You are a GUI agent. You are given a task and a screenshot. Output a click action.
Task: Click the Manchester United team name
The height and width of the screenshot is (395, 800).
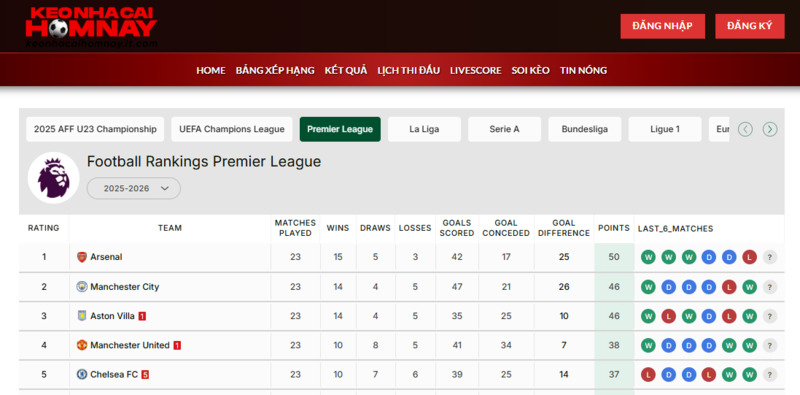(x=130, y=345)
